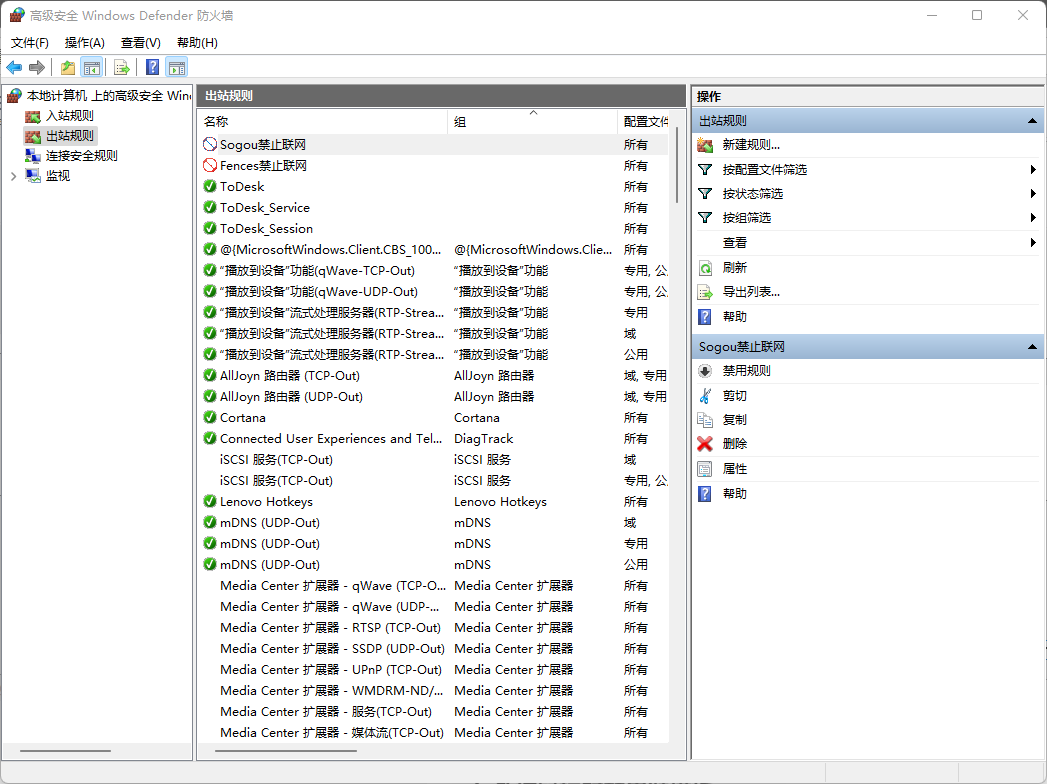Sort by the 组 column header
The image size is (1047, 784).
[532, 122]
